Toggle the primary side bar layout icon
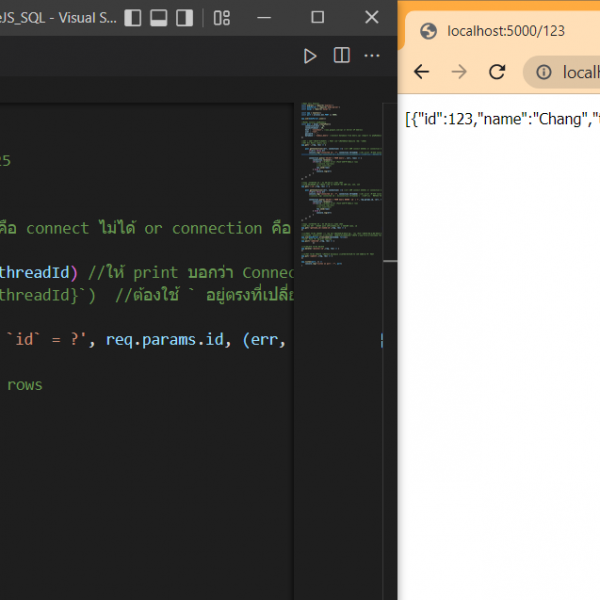 pyautogui.click(x=131, y=18)
